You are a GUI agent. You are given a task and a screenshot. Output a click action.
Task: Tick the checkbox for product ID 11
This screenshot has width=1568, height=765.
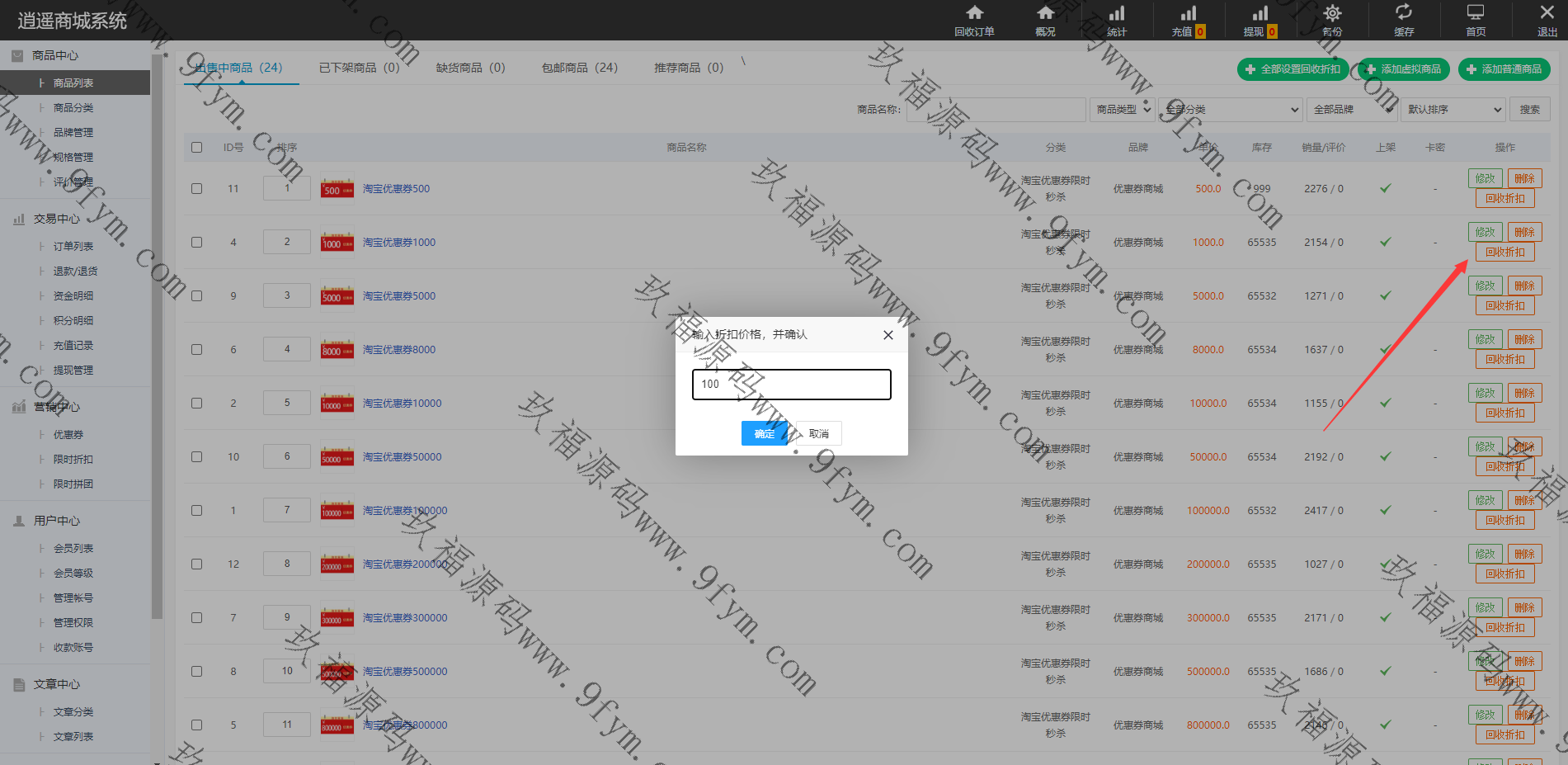196,188
